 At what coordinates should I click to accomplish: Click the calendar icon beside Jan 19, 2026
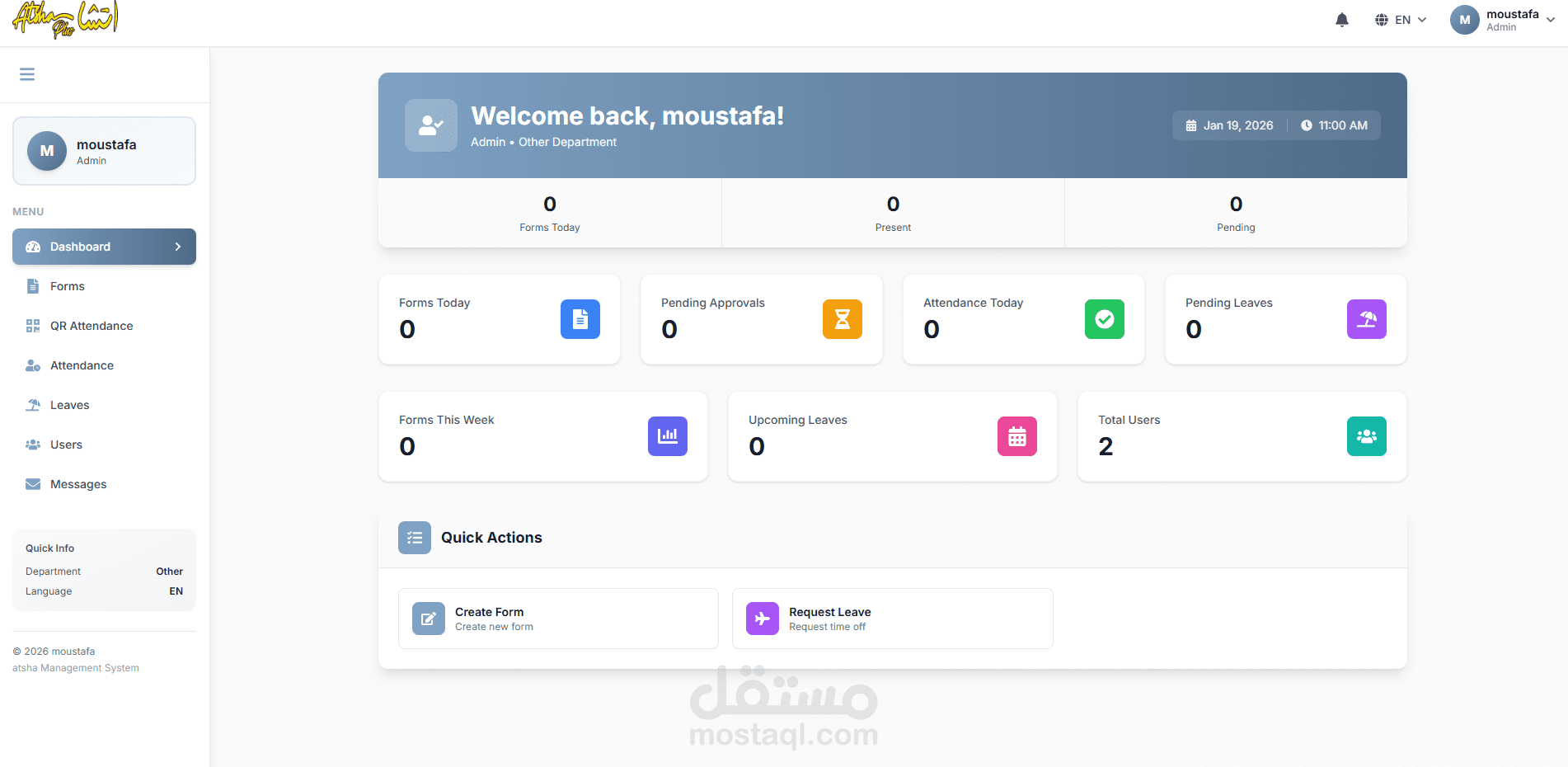point(1191,125)
